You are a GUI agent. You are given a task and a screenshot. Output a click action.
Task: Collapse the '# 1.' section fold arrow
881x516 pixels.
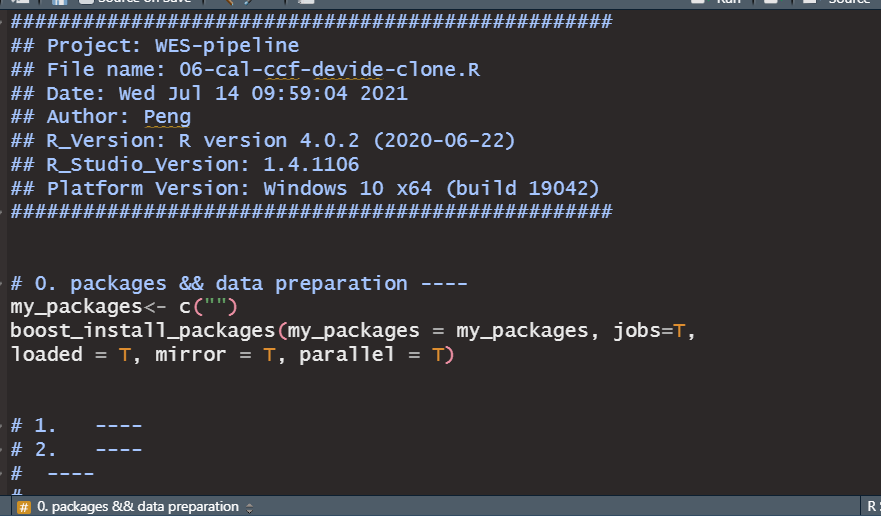click(2, 426)
